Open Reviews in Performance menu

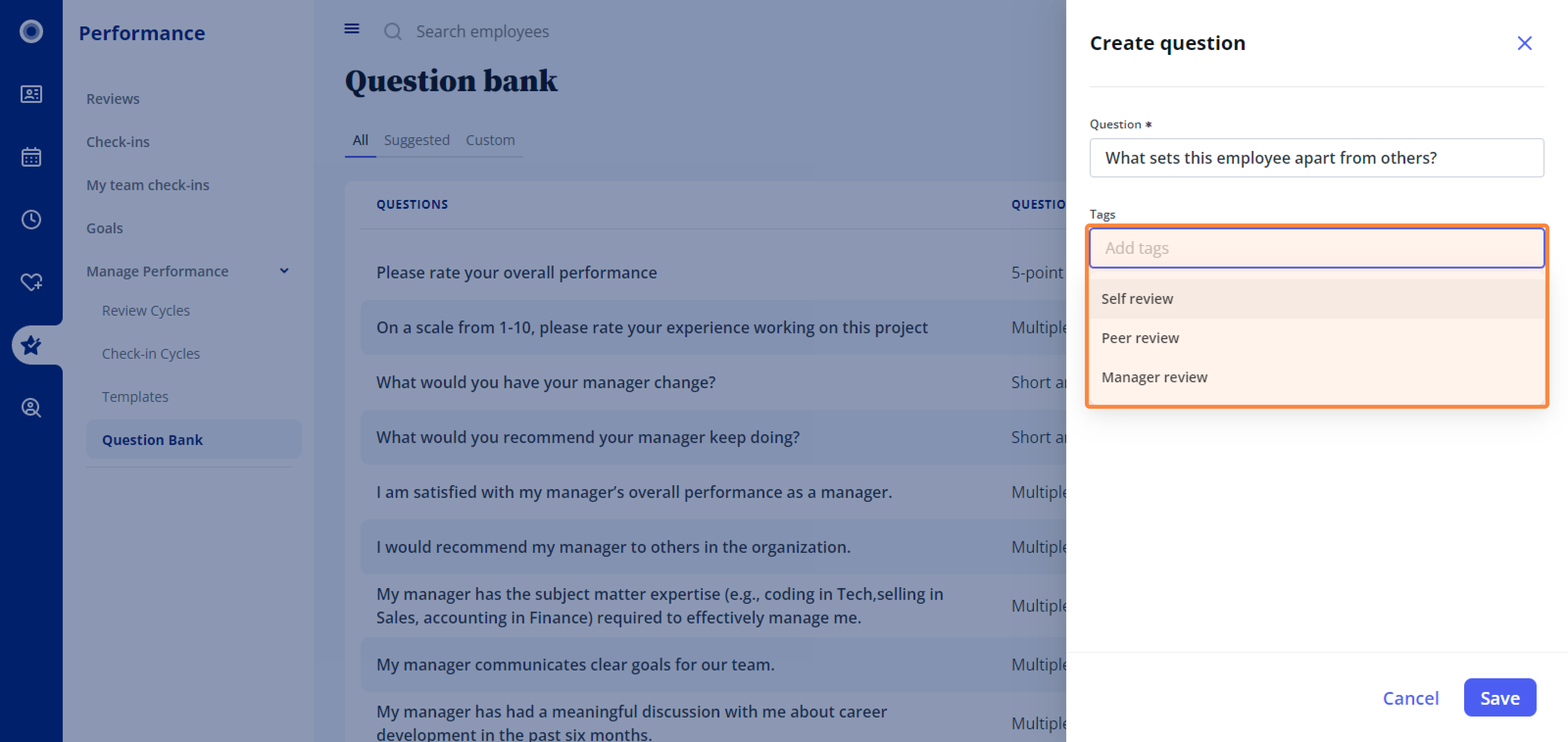pyautogui.click(x=113, y=99)
